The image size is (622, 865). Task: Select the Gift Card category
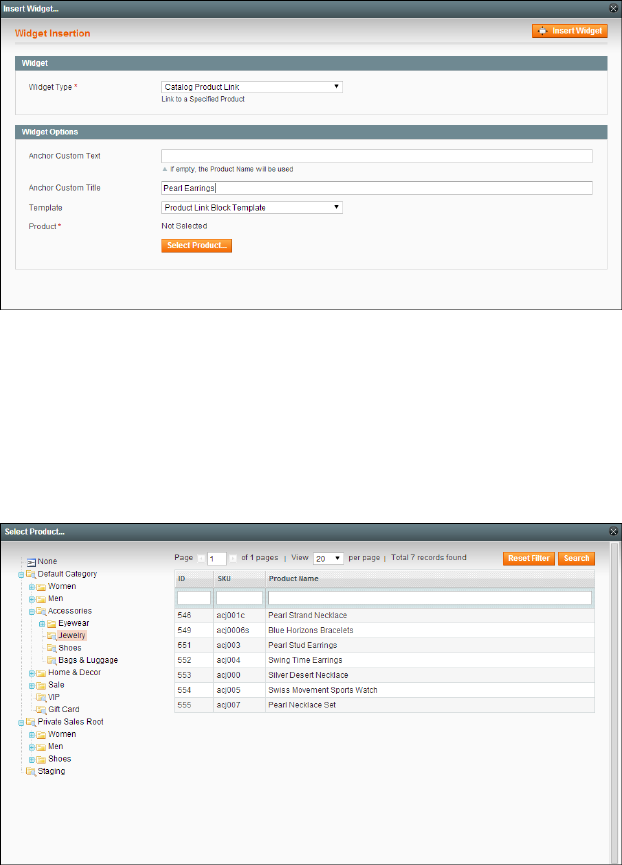(64, 709)
